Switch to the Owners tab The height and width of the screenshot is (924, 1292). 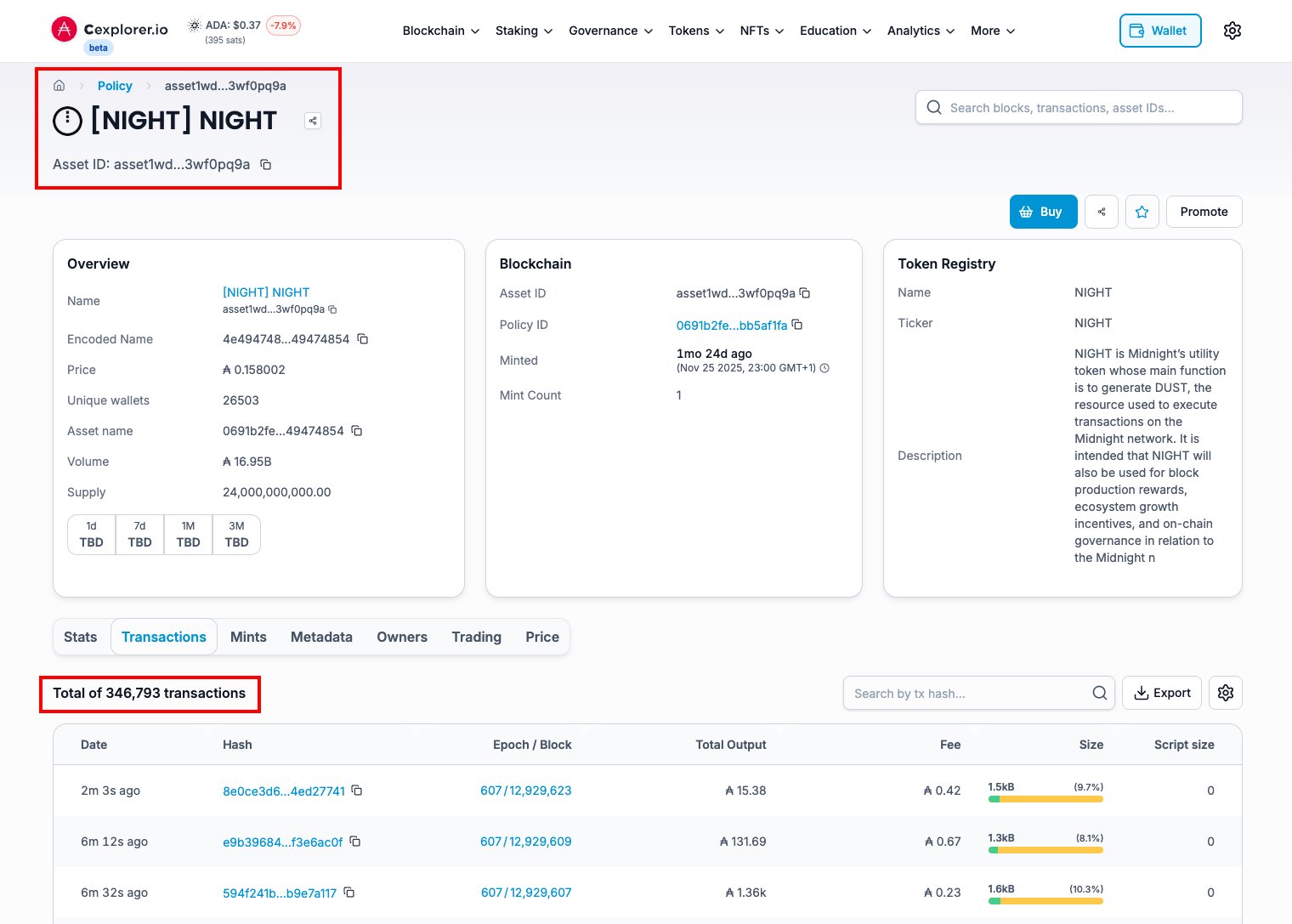[401, 637]
